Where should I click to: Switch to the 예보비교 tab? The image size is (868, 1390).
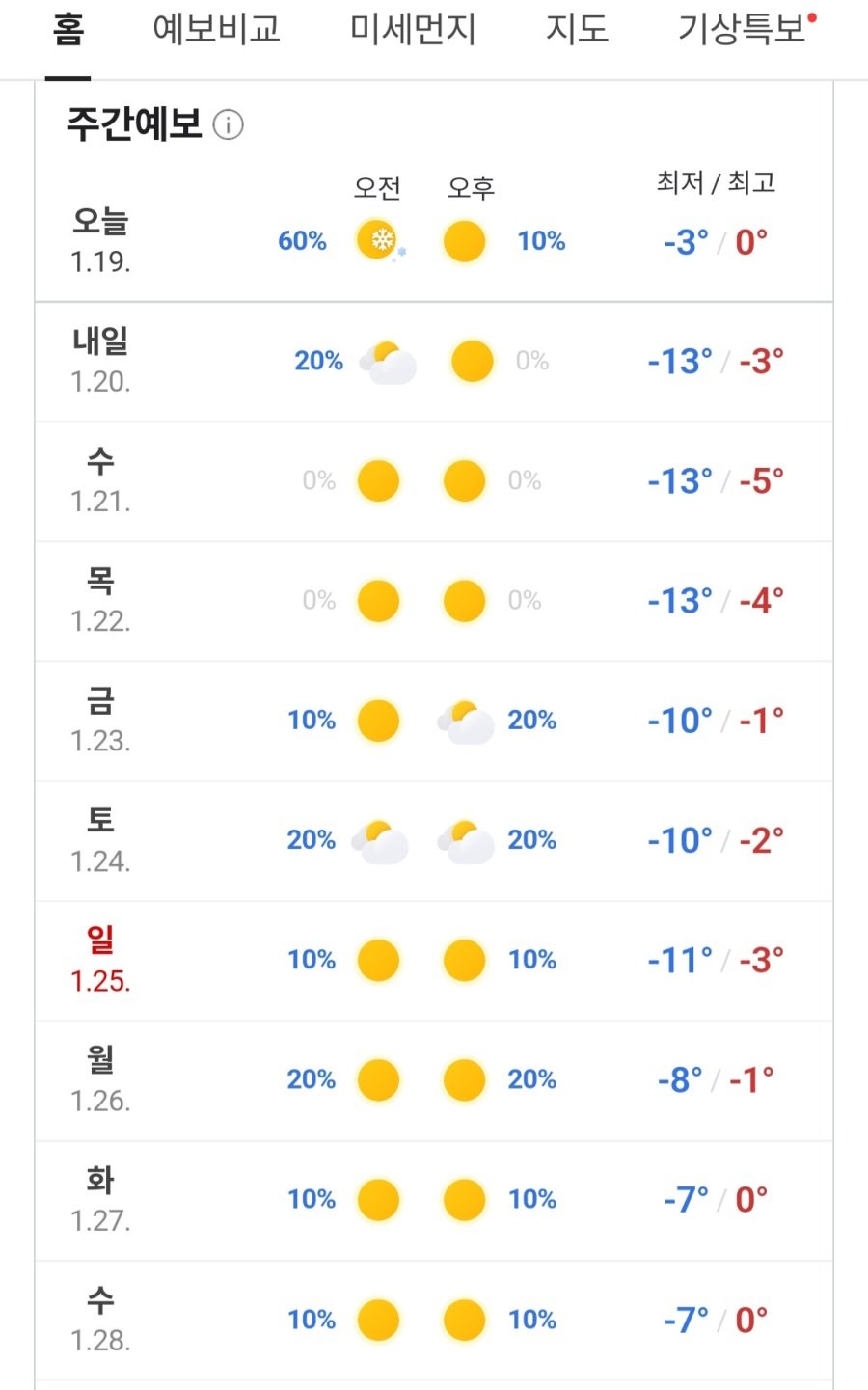click(x=216, y=31)
